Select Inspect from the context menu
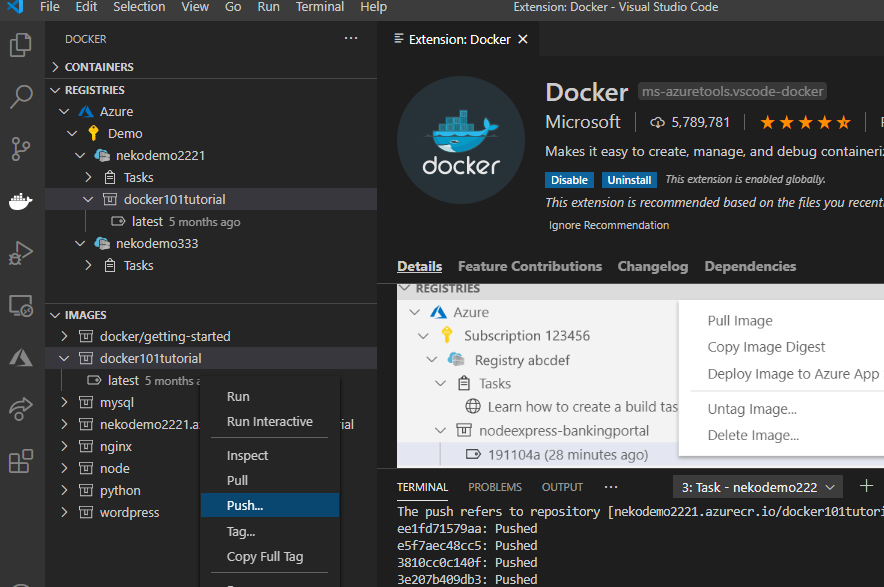Screen dimensions: 884x587 tap(270, 456)
